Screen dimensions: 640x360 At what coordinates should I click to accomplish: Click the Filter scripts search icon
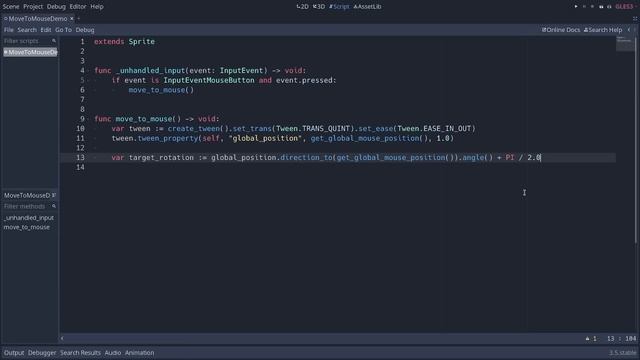(x=54, y=41)
